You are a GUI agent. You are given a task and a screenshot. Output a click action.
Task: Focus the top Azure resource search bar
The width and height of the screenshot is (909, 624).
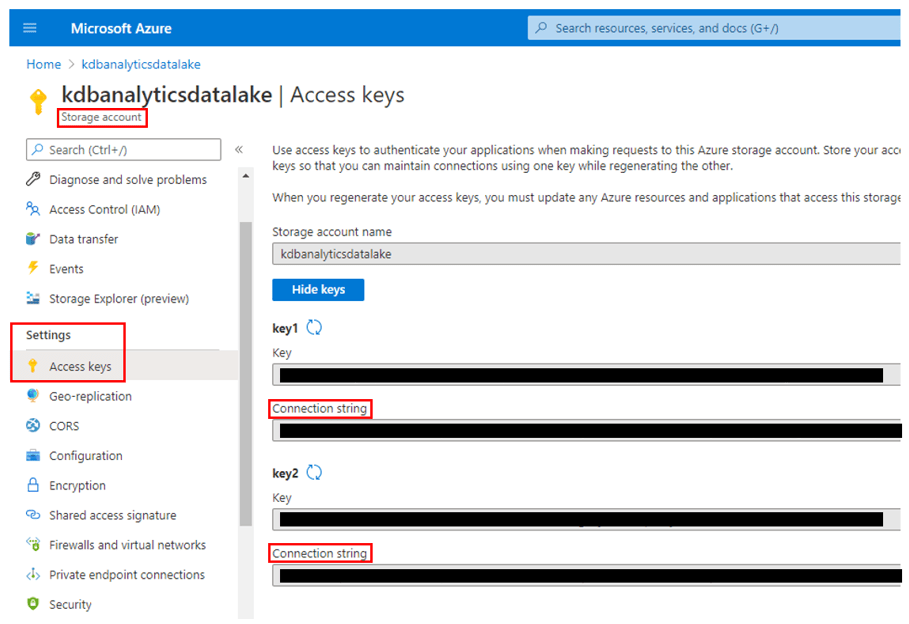pyautogui.click(x=714, y=28)
